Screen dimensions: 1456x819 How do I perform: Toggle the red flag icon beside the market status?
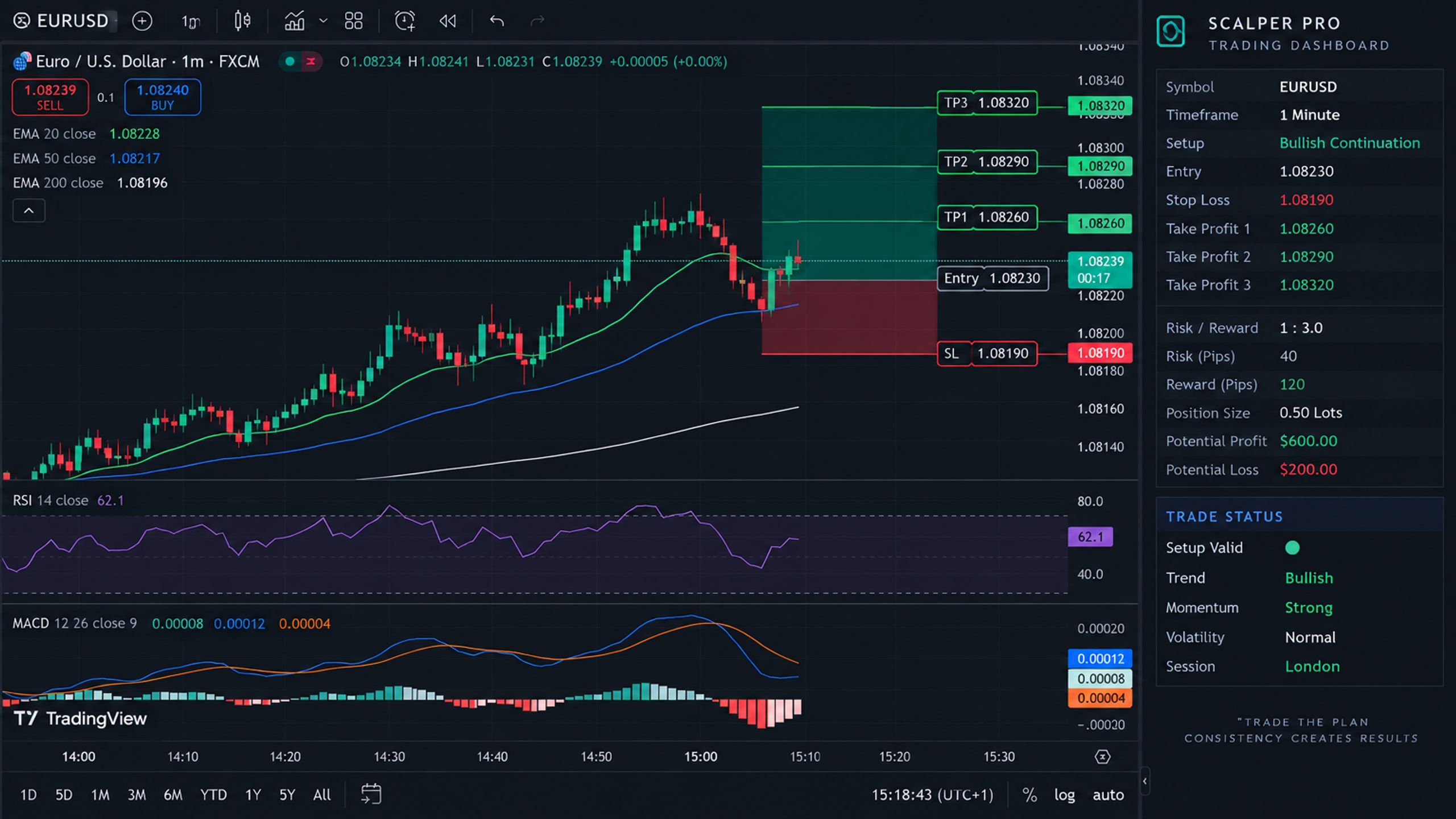(x=311, y=61)
